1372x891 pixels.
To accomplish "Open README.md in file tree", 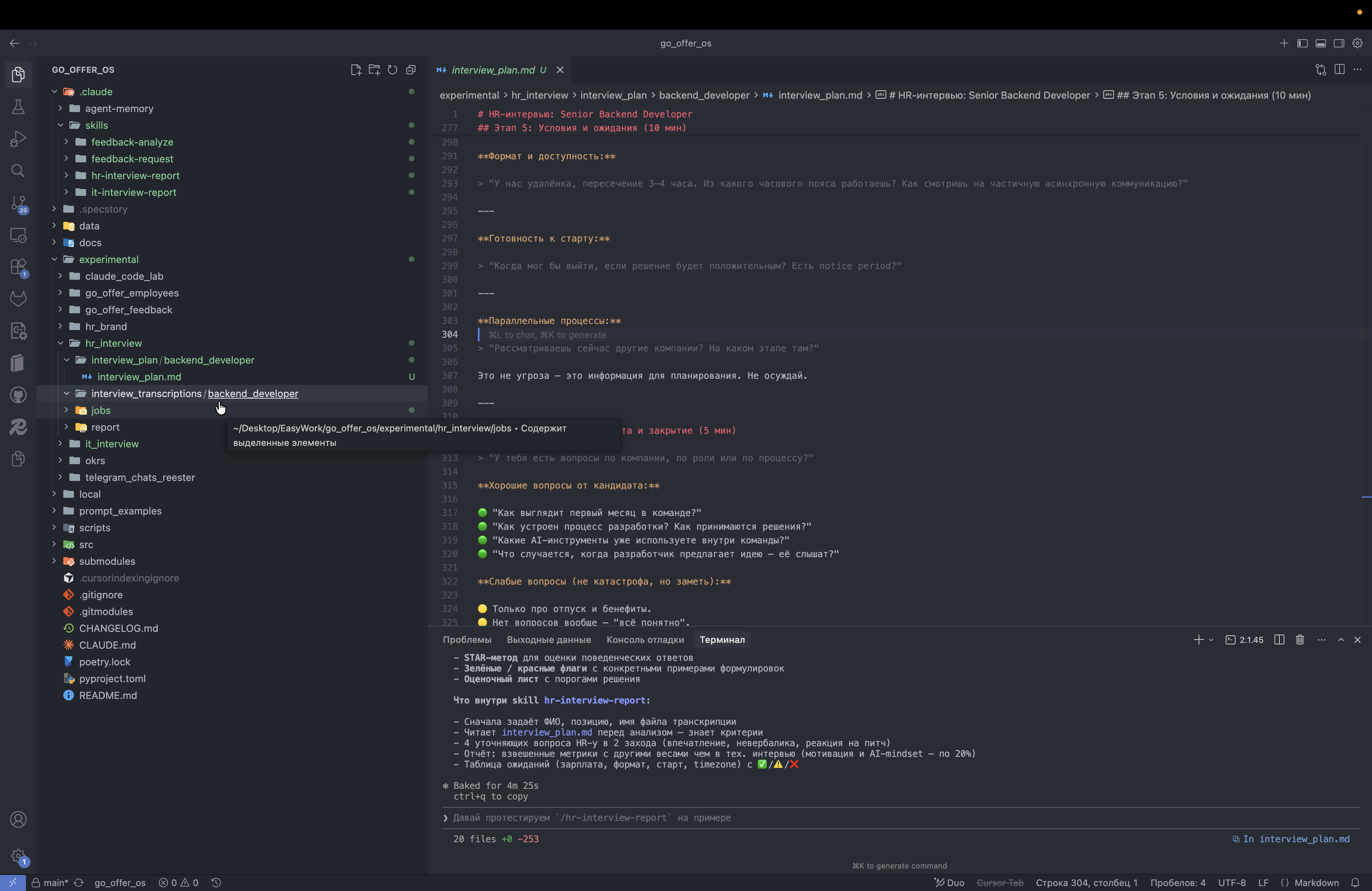I will tap(108, 695).
